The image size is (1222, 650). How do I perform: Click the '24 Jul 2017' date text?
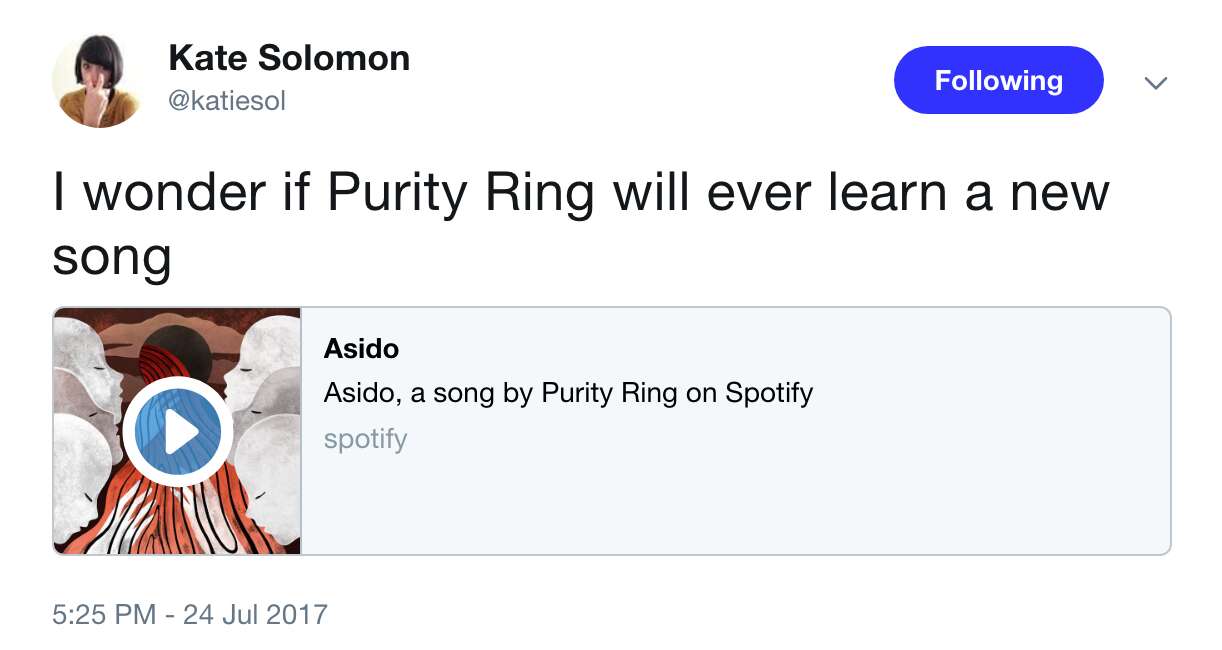click(x=256, y=613)
